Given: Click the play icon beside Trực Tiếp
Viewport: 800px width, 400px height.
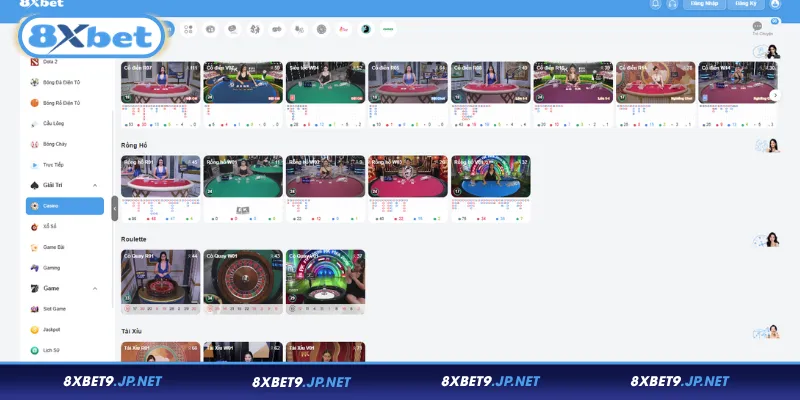Looking at the screenshot, I should [34, 165].
